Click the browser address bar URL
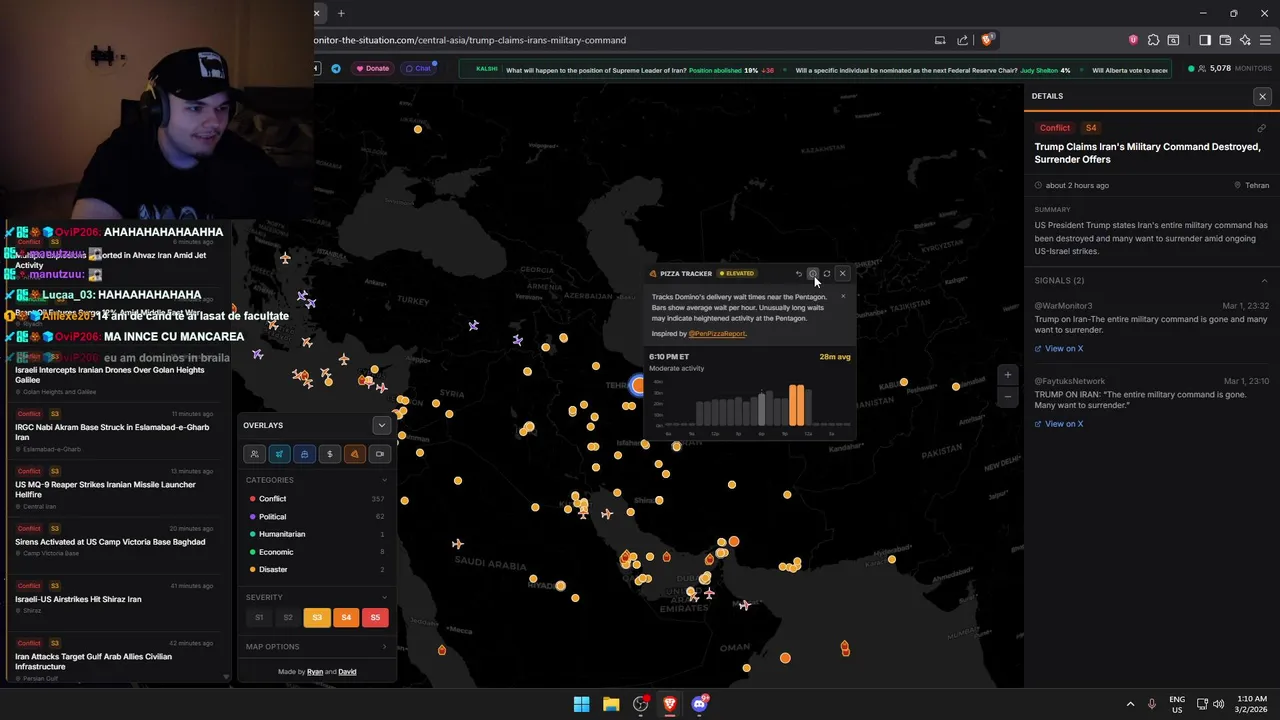1280x720 pixels. tap(470, 40)
